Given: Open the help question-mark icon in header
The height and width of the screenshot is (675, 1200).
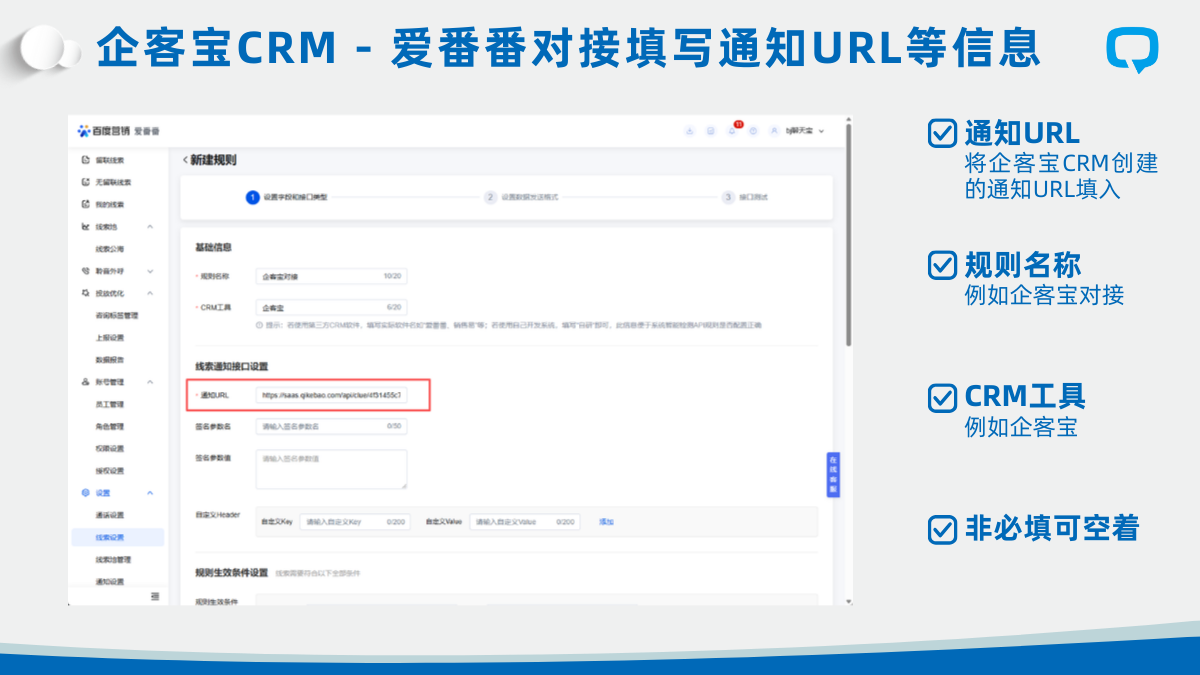Looking at the screenshot, I should (753, 131).
